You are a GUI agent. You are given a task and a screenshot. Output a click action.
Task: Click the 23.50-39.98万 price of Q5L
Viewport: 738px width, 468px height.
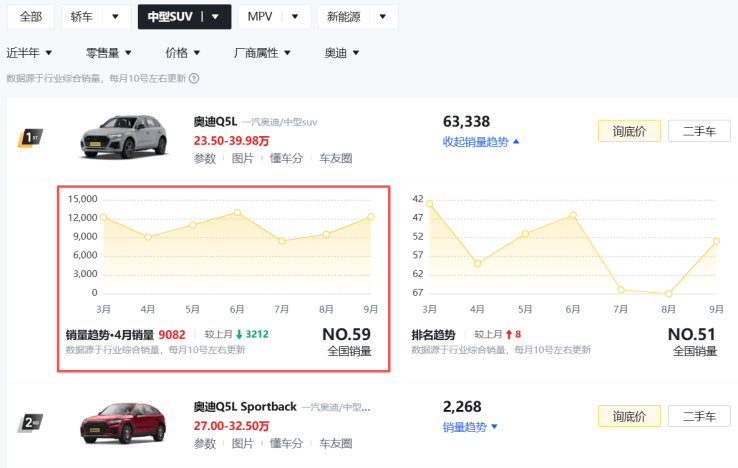pos(231,141)
